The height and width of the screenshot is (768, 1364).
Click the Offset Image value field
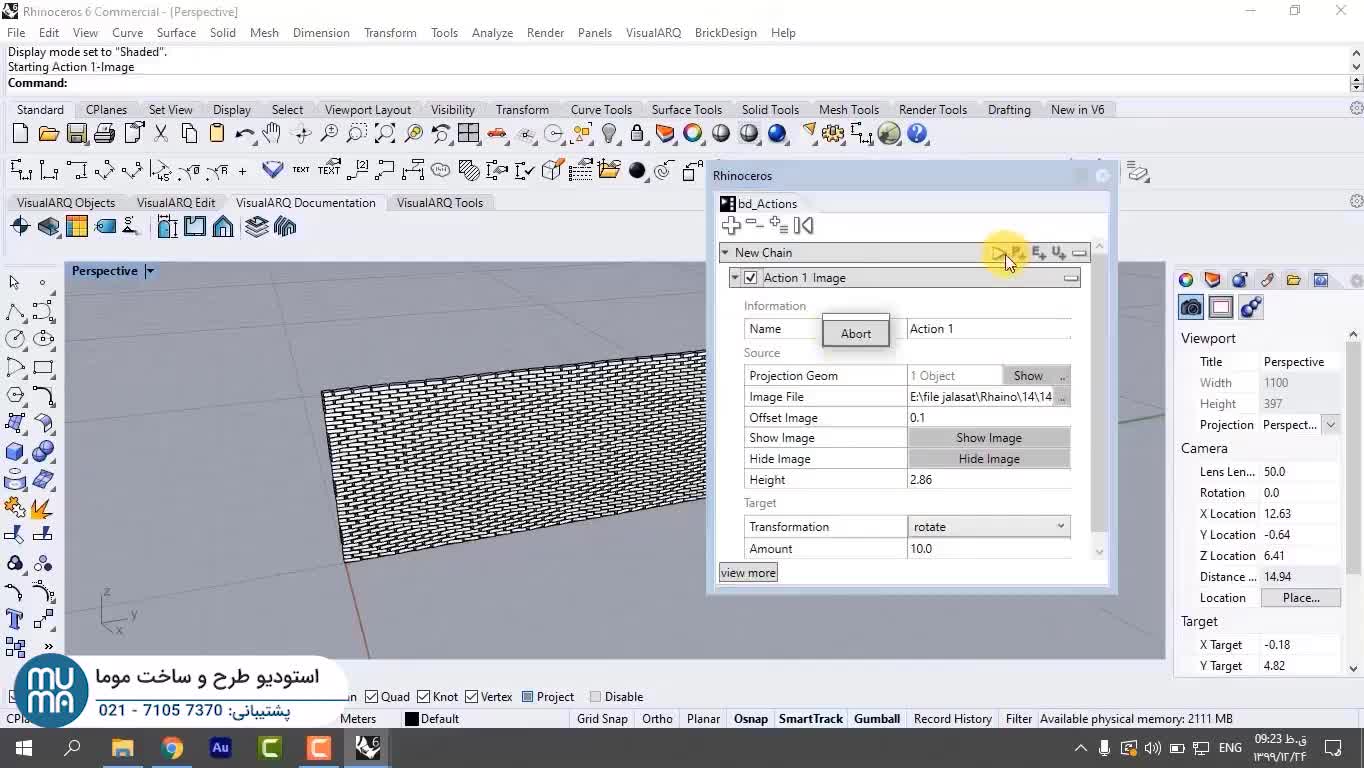[x=988, y=418]
